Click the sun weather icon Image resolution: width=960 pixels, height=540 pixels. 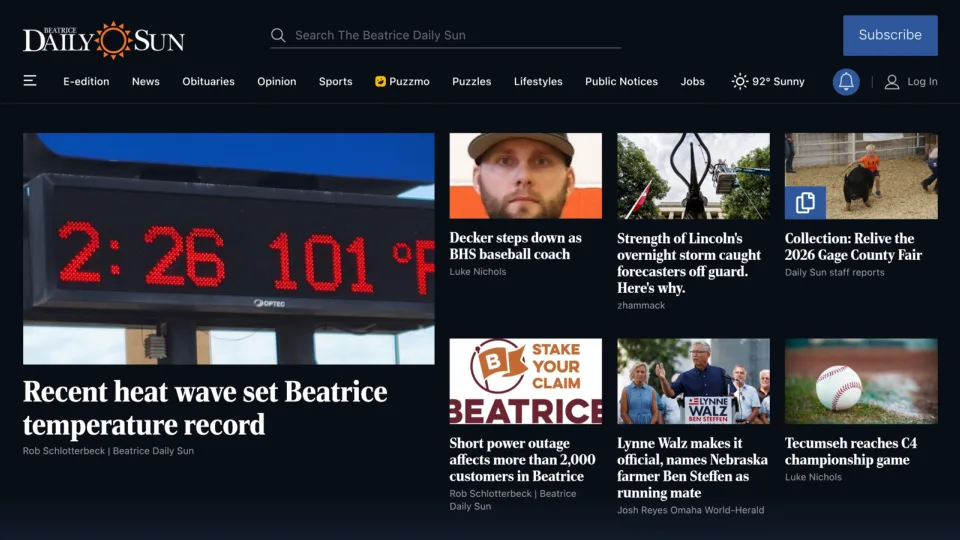coord(740,81)
